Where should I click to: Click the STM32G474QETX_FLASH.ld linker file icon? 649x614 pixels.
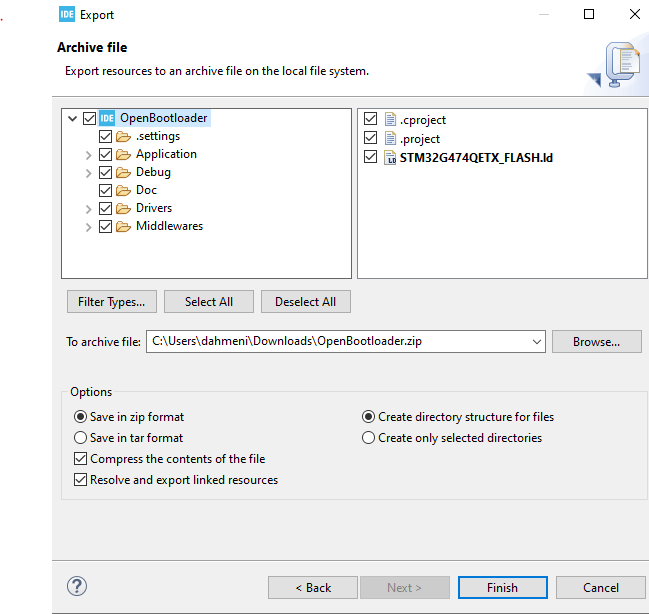click(x=390, y=157)
